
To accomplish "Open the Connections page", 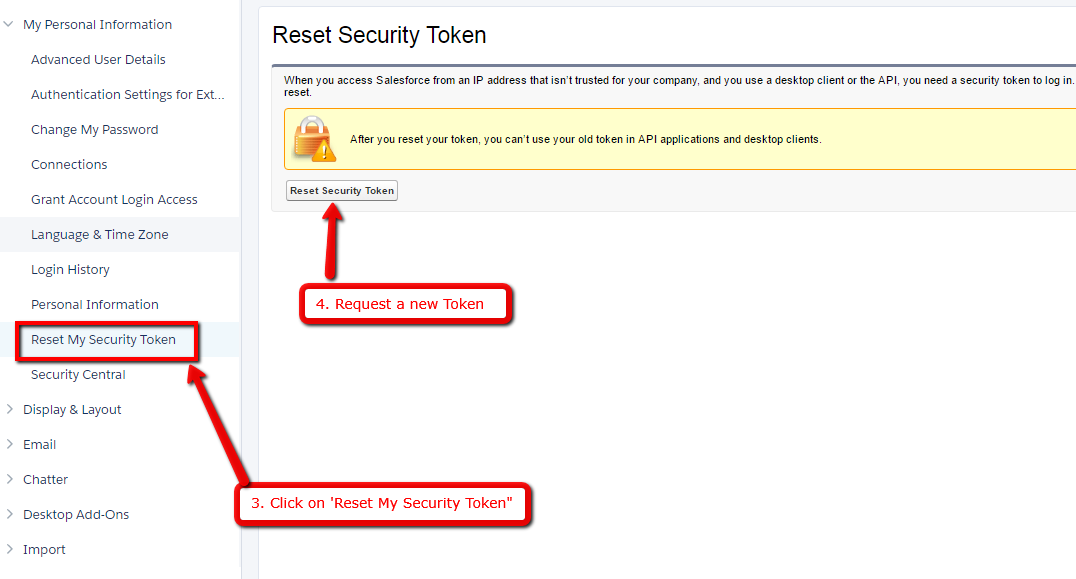I will pos(69,165).
